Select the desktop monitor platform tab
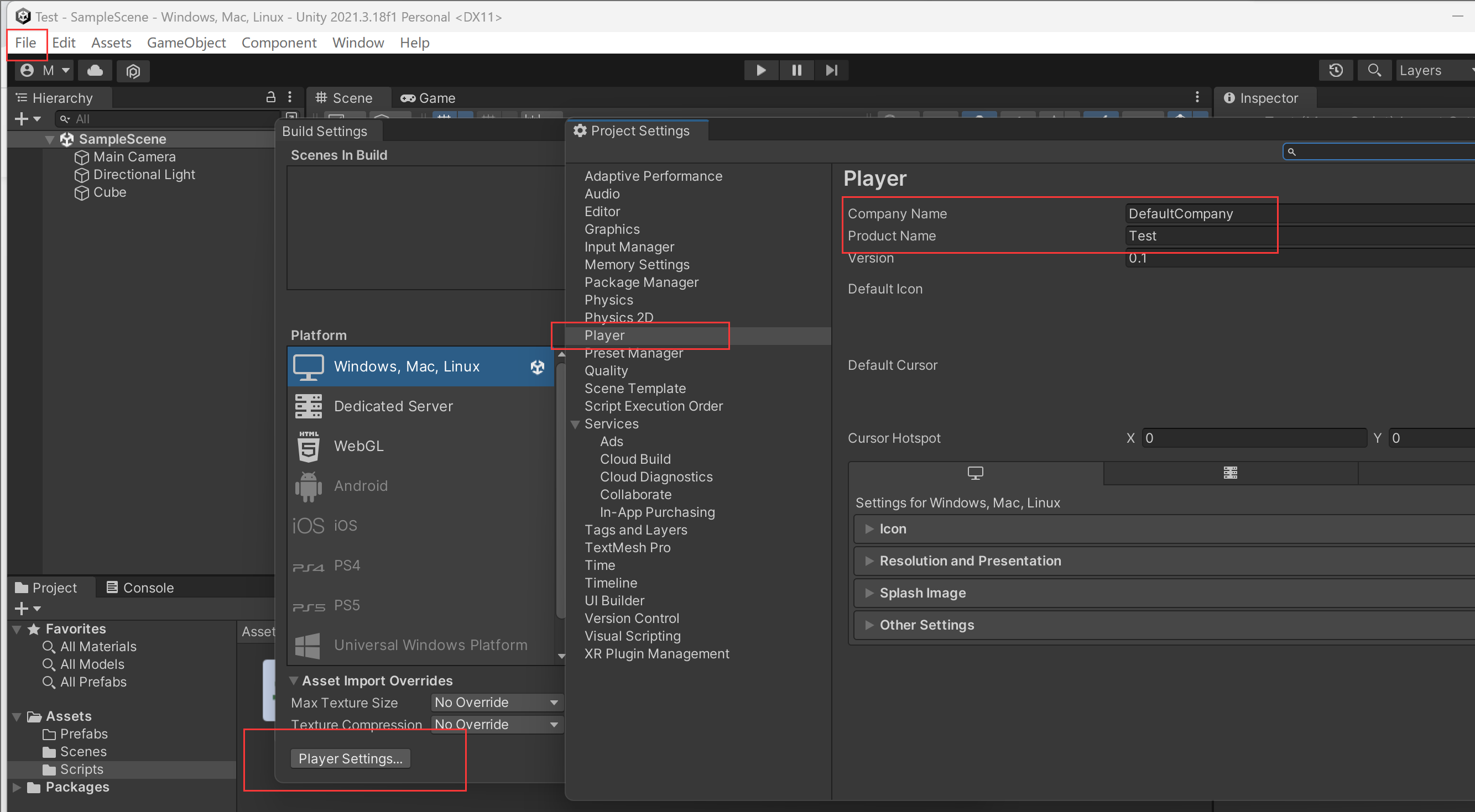1475x812 pixels. tap(975, 473)
